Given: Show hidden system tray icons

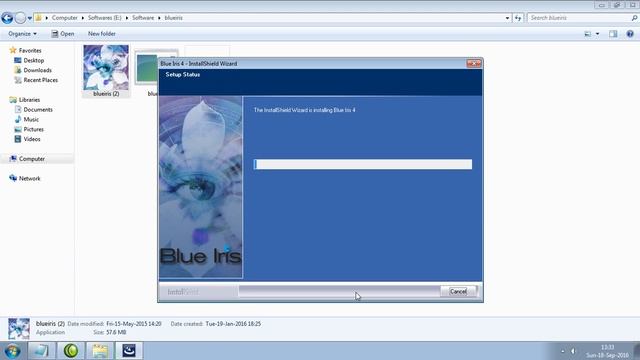Looking at the screenshot, I should pyautogui.click(x=562, y=351).
